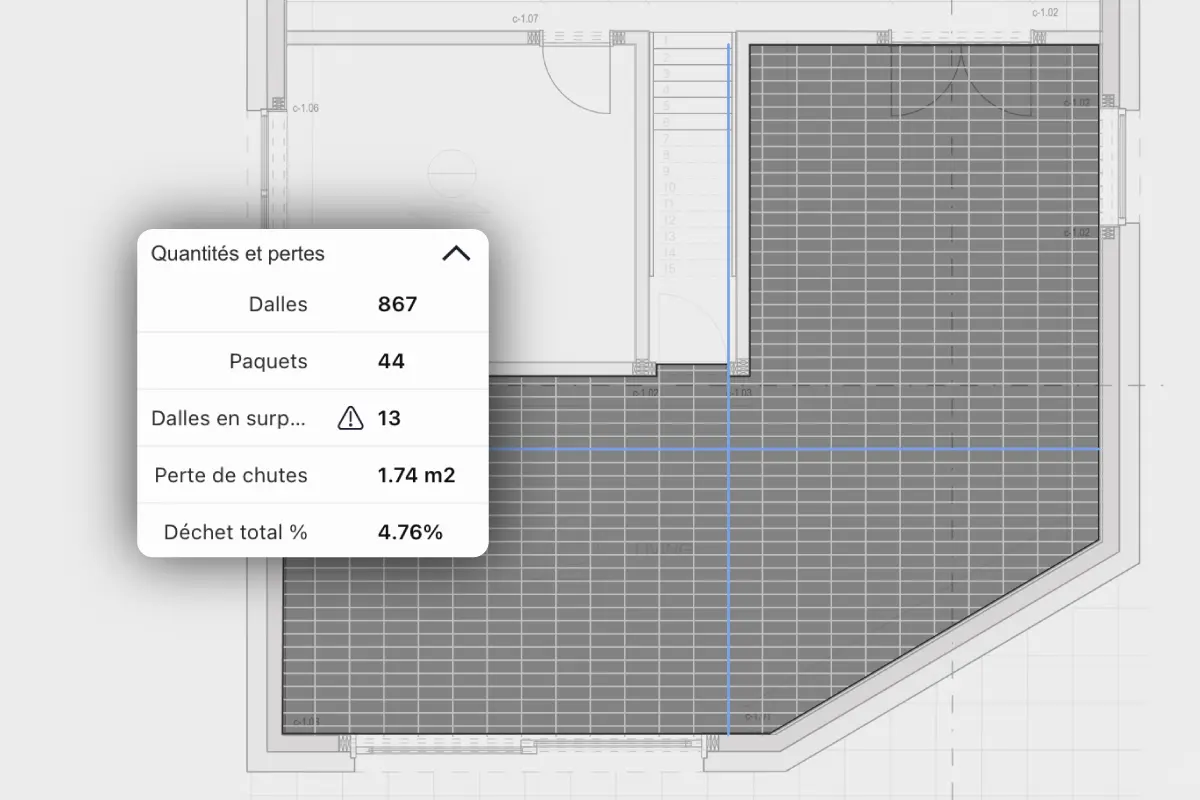Select the Perte de chutes label
1200x800 pixels.
231,475
